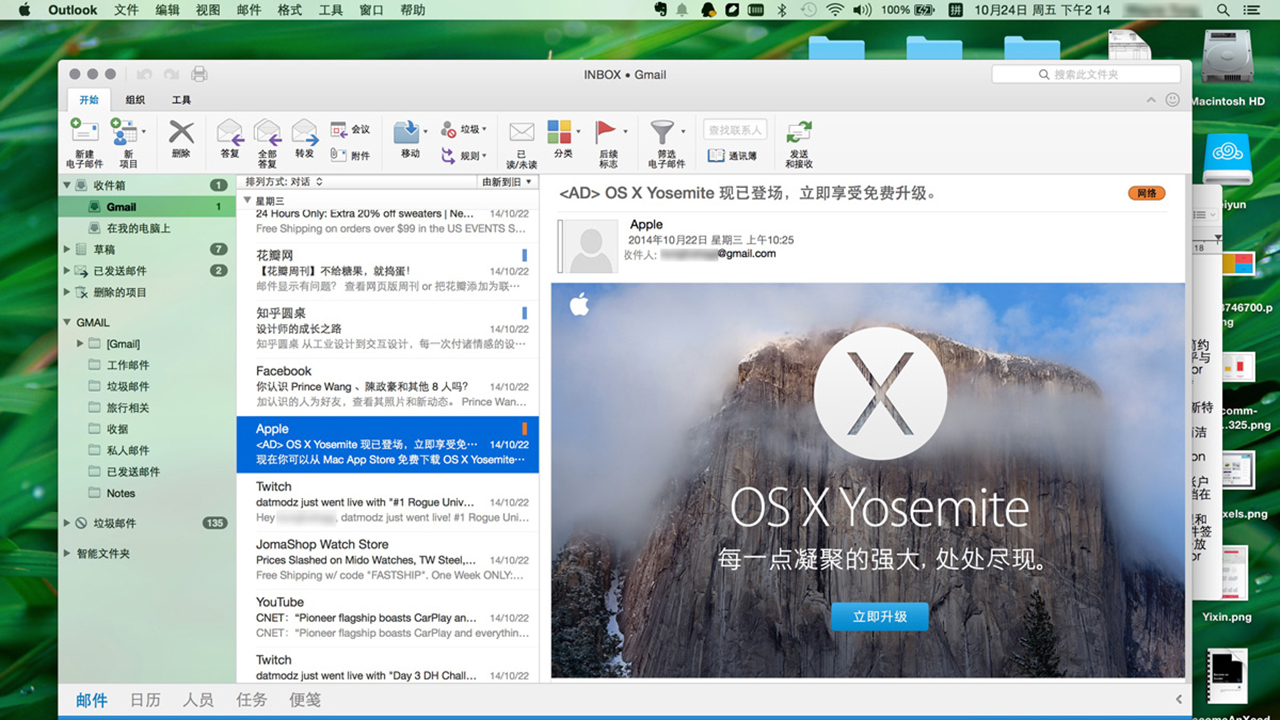Image resolution: width=1280 pixels, height=720 pixels.
Task: Toggle 已读/未读 (Read/Unread) status
Action: [521, 133]
